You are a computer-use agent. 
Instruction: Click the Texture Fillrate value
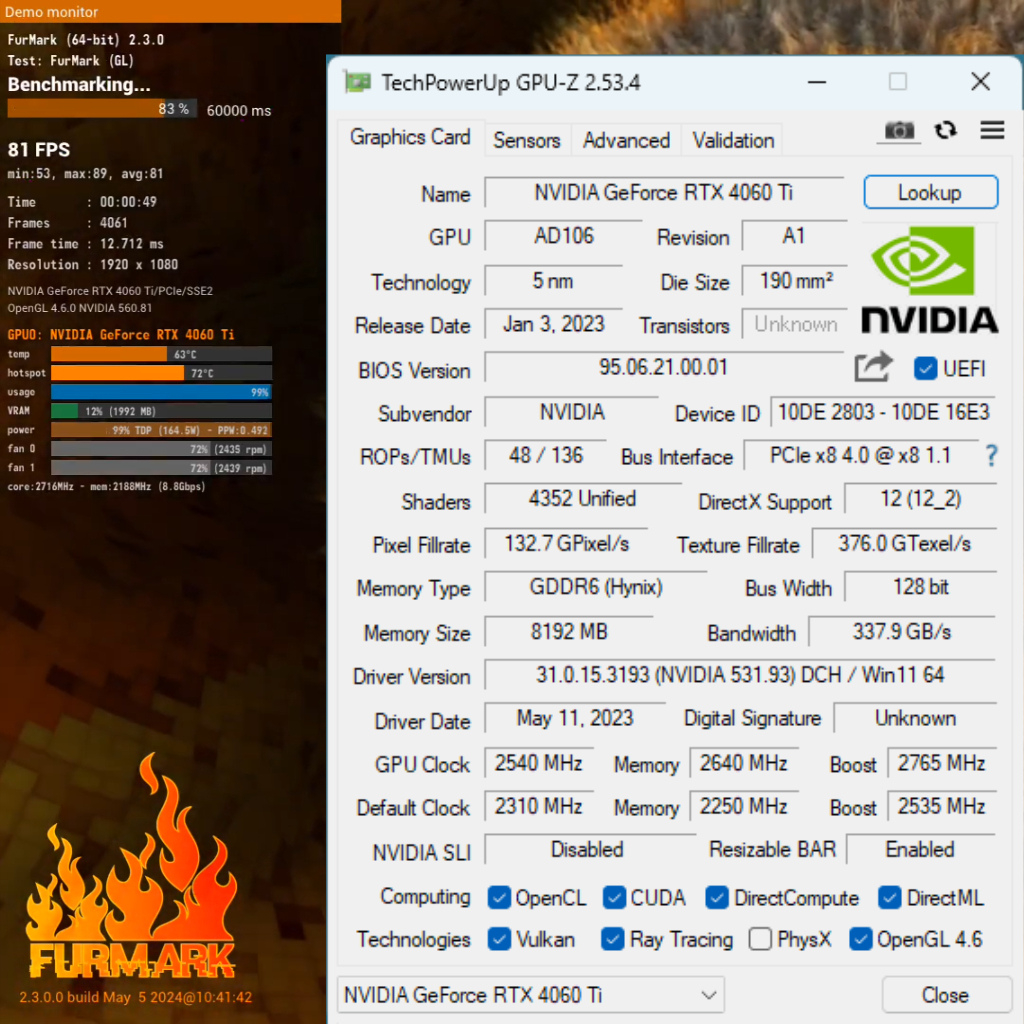point(904,543)
